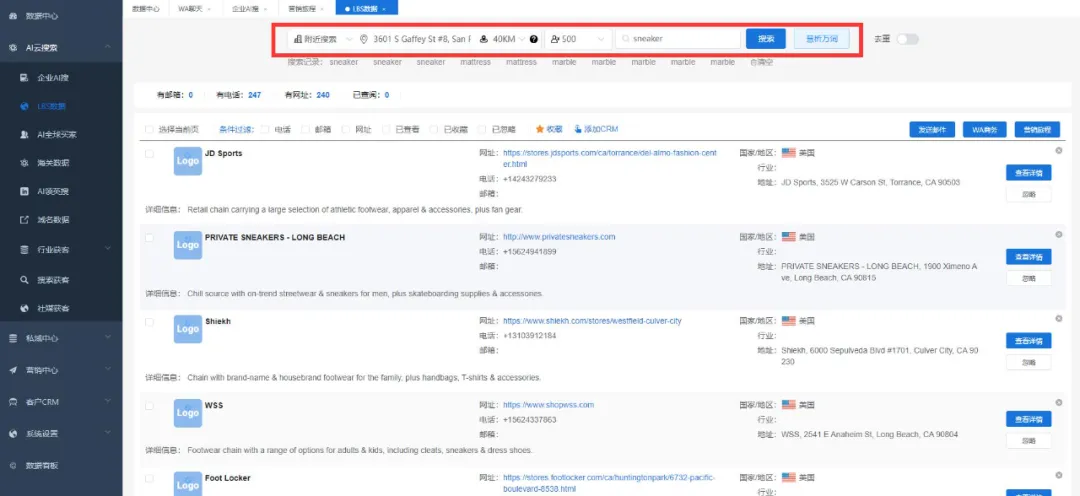Open the 附近搜索 search mode dropdown
1080x496 pixels.
click(322, 39)
